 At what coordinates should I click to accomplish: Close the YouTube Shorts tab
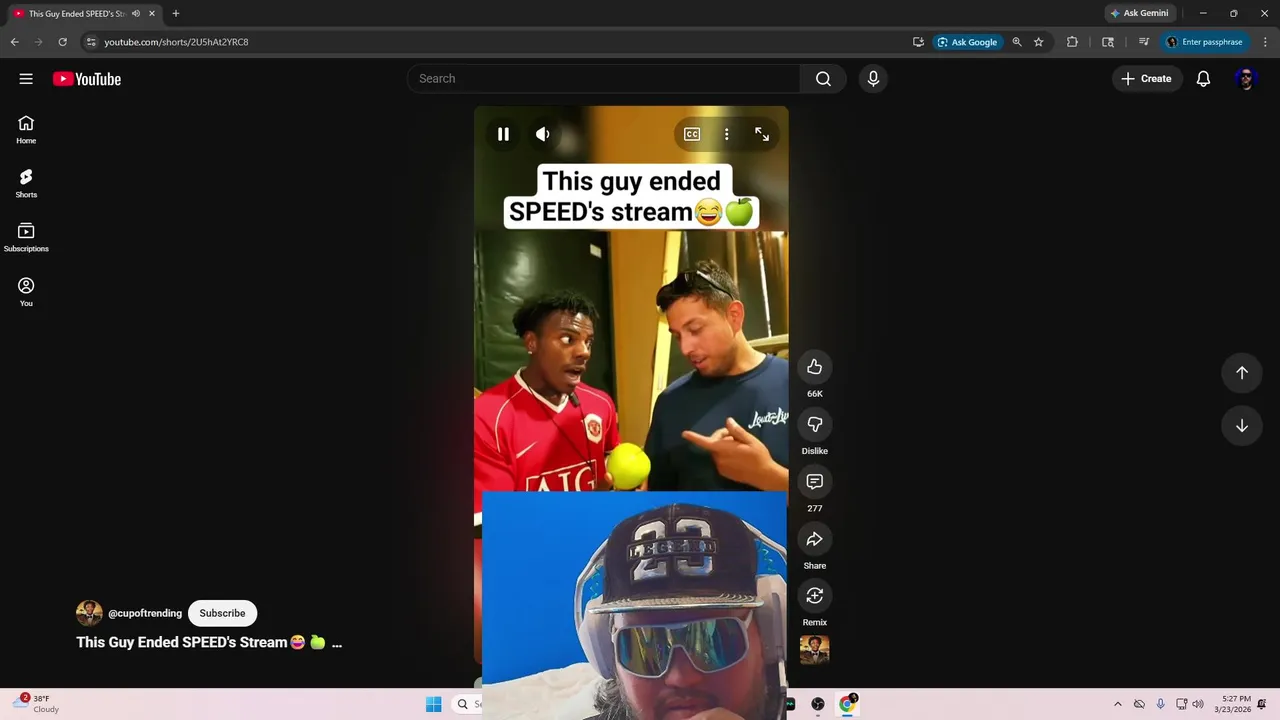[x=152, y=13]
